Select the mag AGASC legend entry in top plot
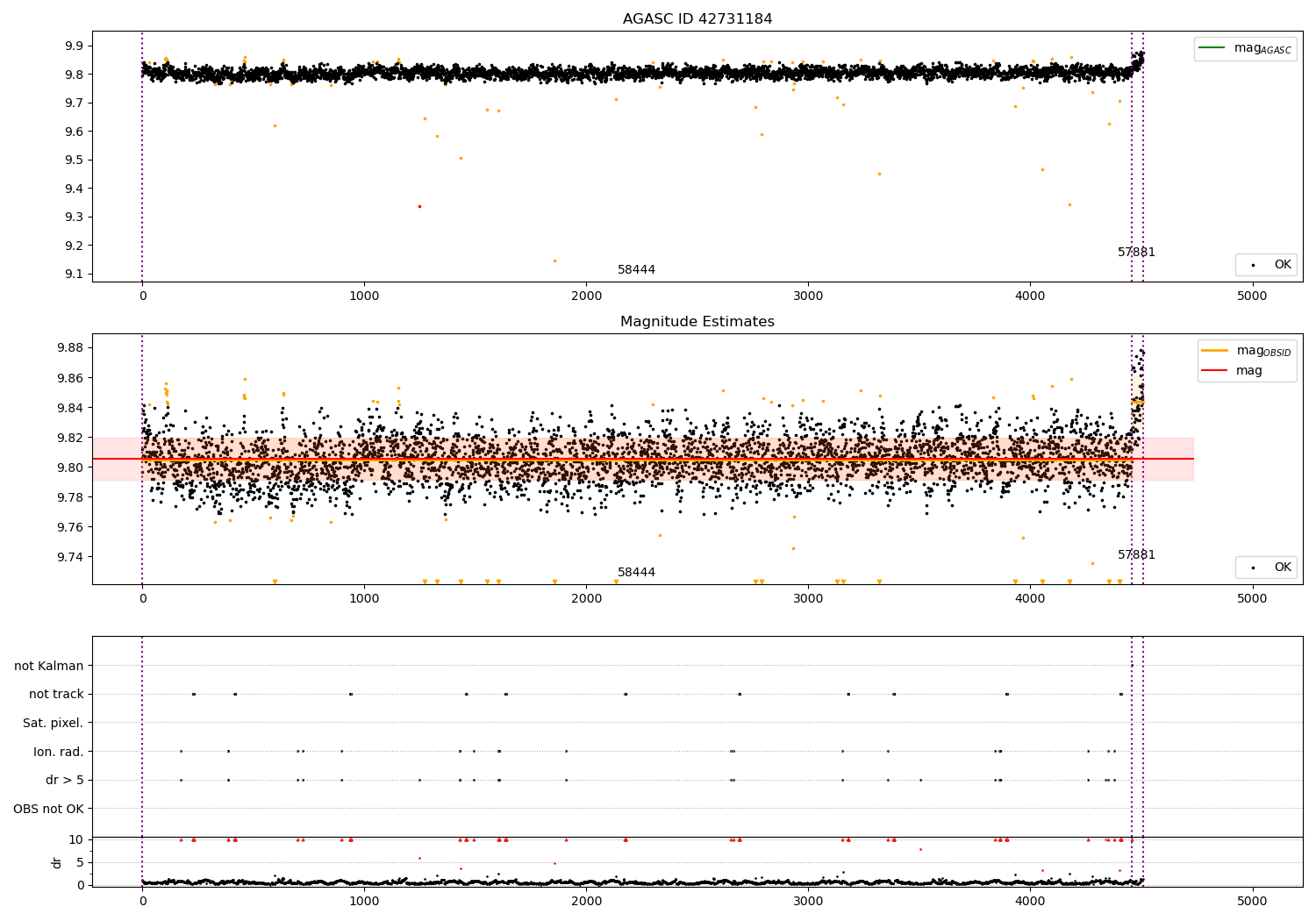1316x921 pixels. [1245, 48]
